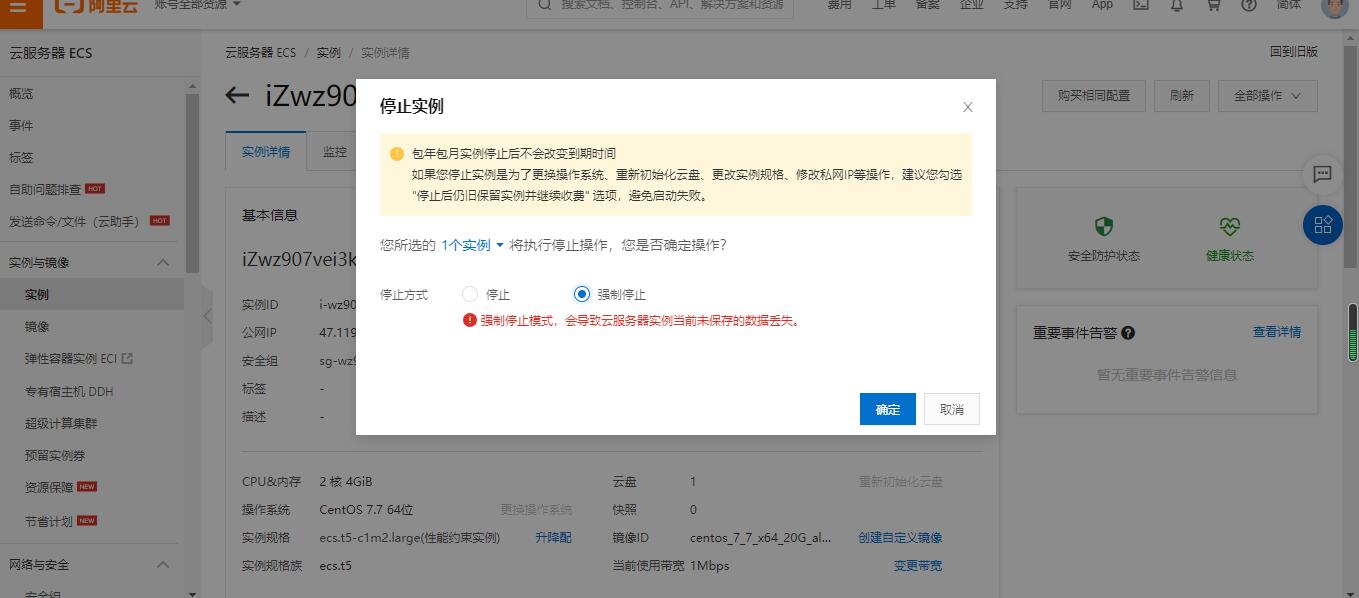Click the 创建自定义镜像 link
Viewport: 1359px width, 598px height.
tap(900, 537)
